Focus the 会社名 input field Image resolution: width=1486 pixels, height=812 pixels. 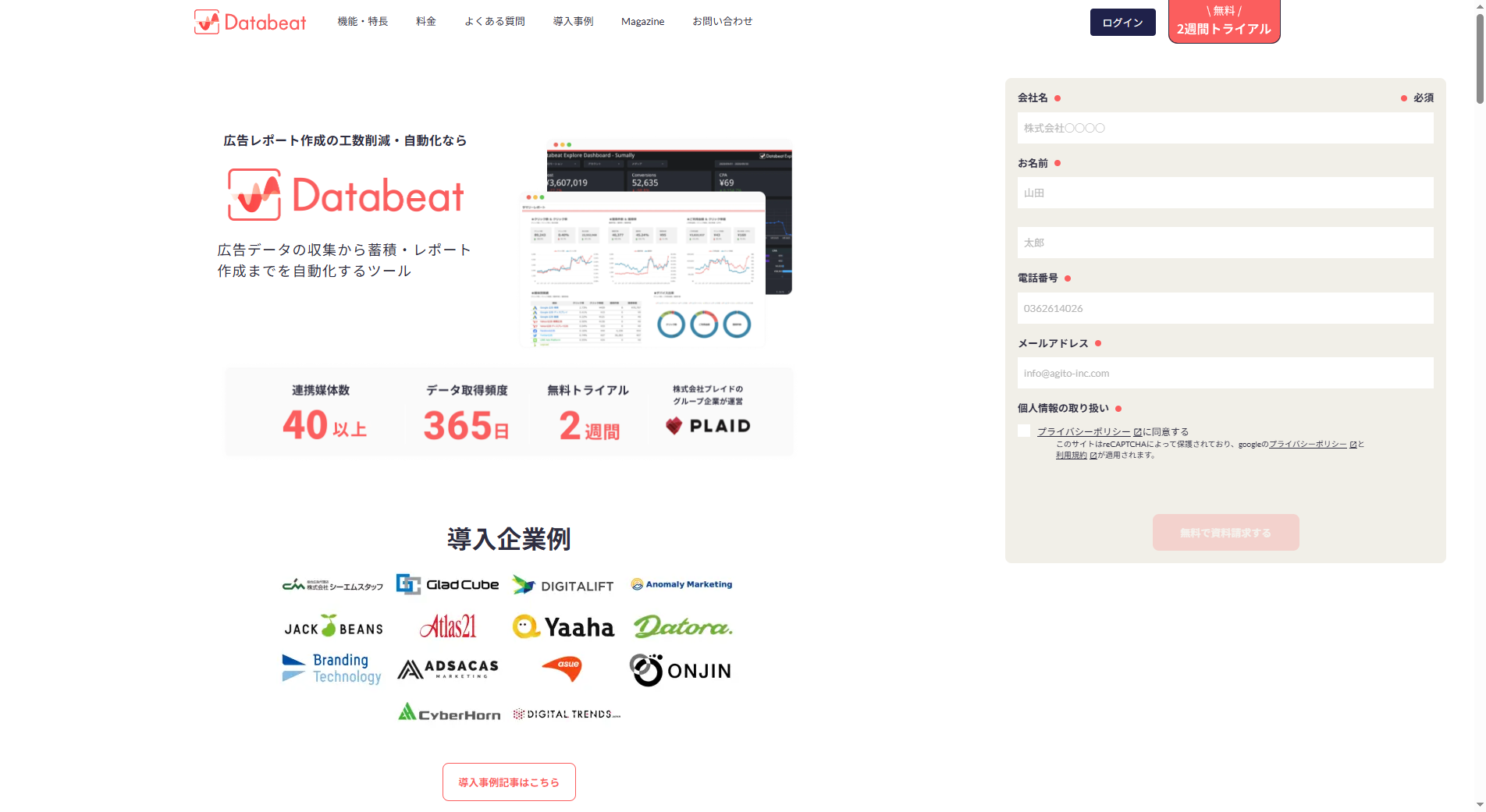1225,128
